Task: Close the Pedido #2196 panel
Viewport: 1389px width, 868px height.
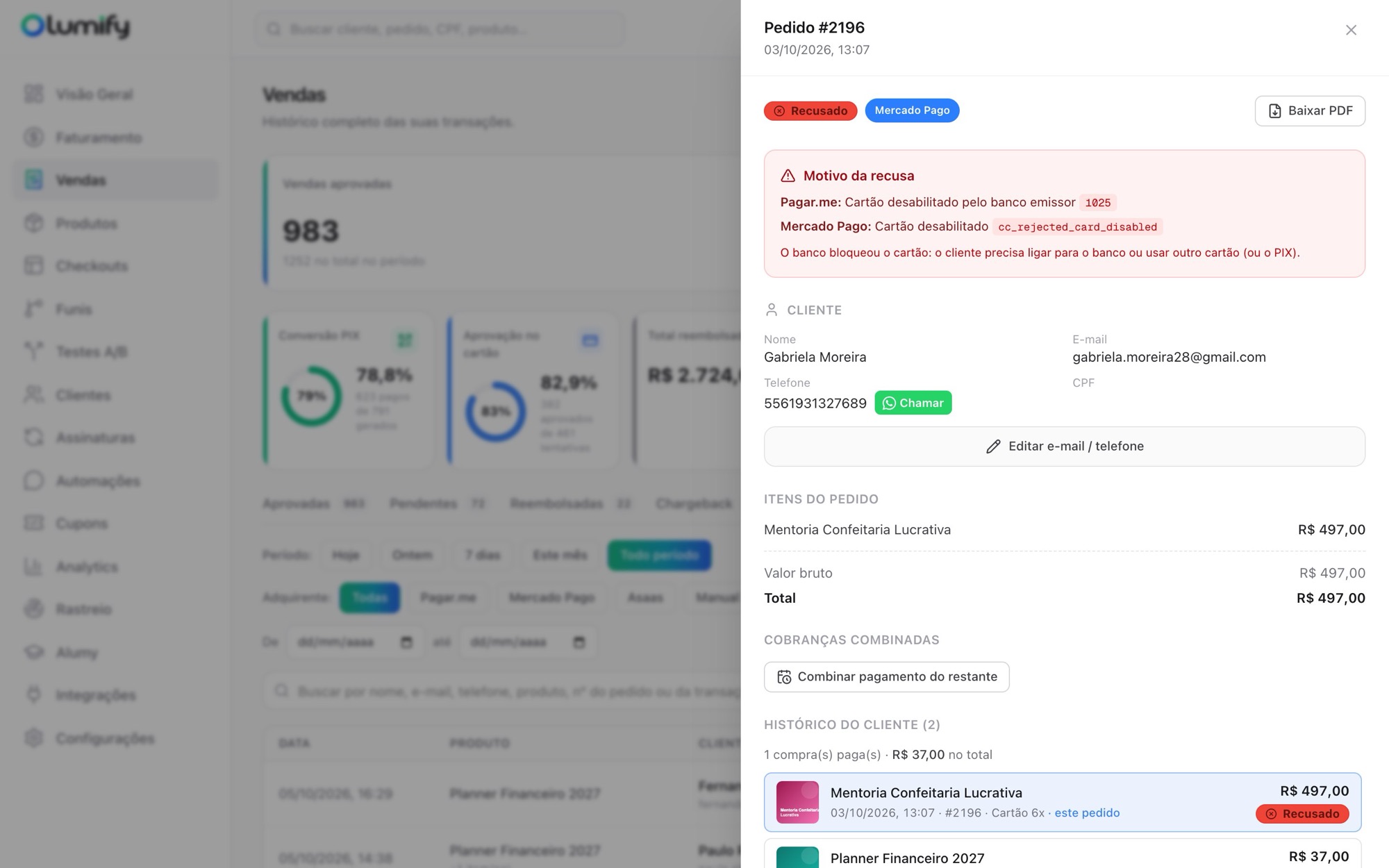Action: coord(1351,30)
